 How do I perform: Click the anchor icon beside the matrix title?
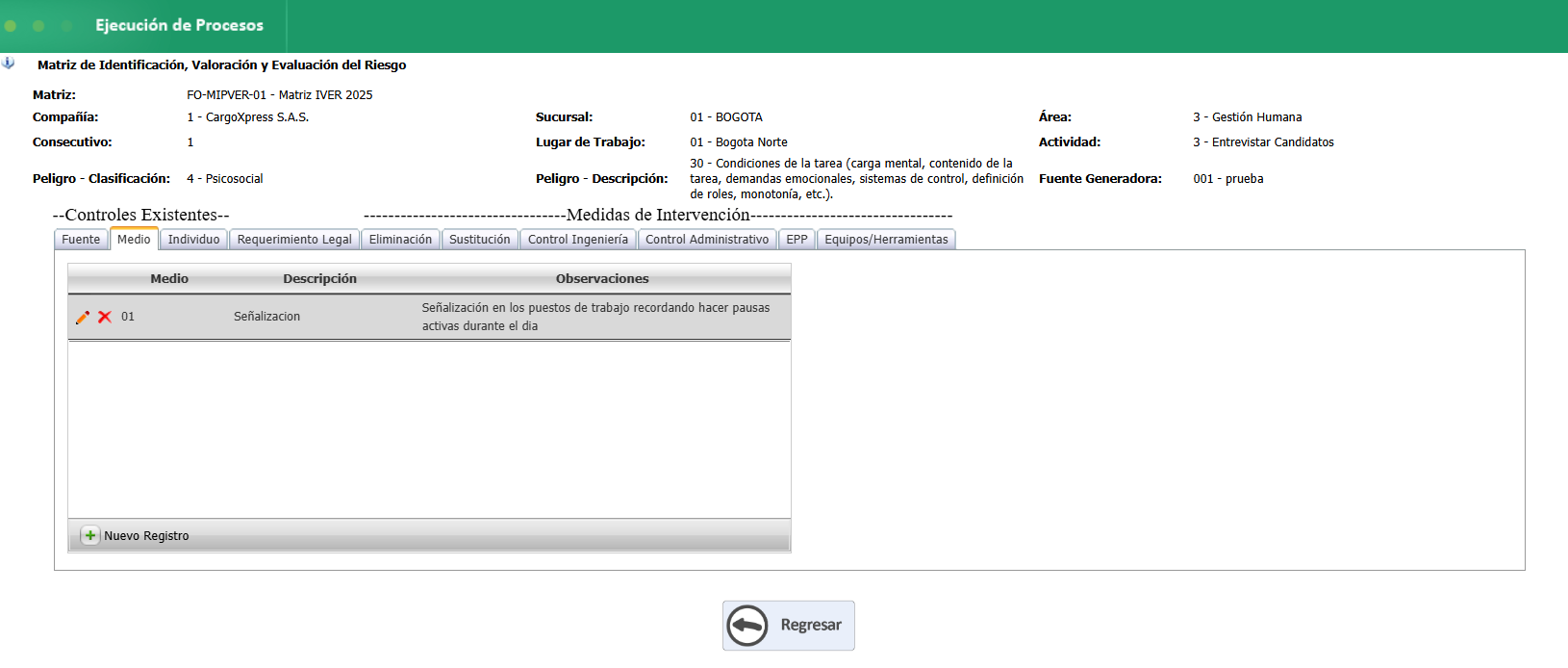click(9, 64)
